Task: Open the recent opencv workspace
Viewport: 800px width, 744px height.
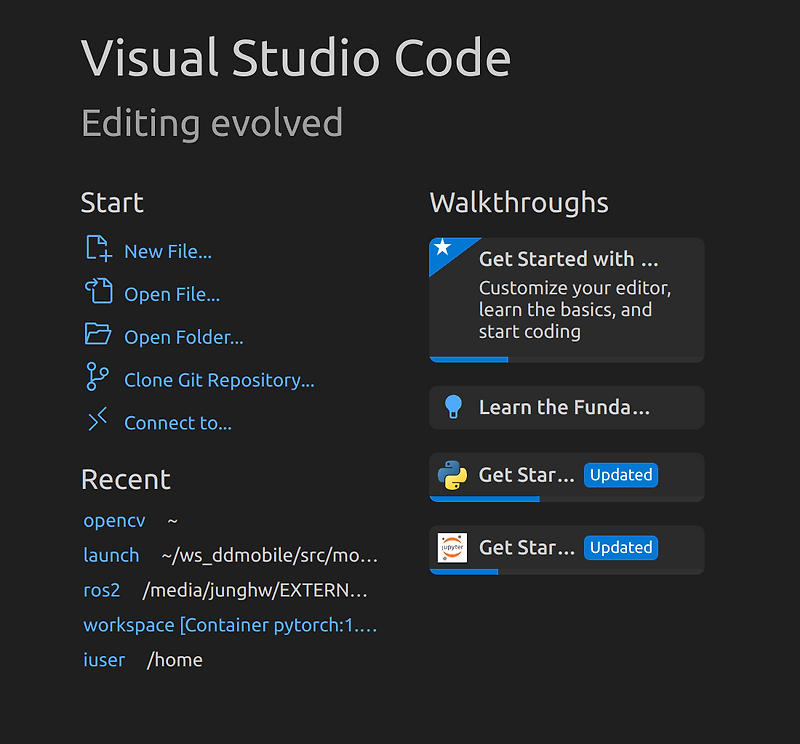Action: tap(114, 520)
